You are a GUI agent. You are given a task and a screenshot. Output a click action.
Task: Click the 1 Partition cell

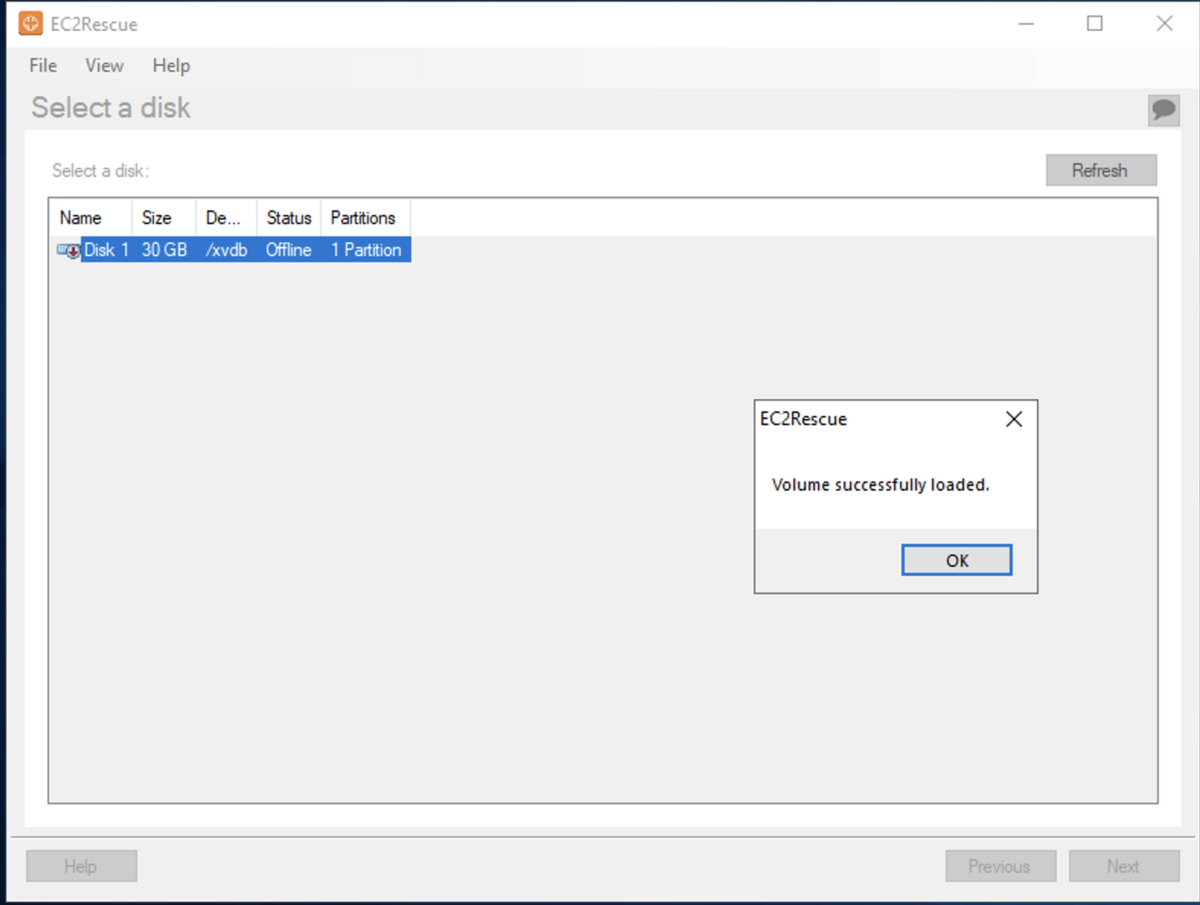366,250
